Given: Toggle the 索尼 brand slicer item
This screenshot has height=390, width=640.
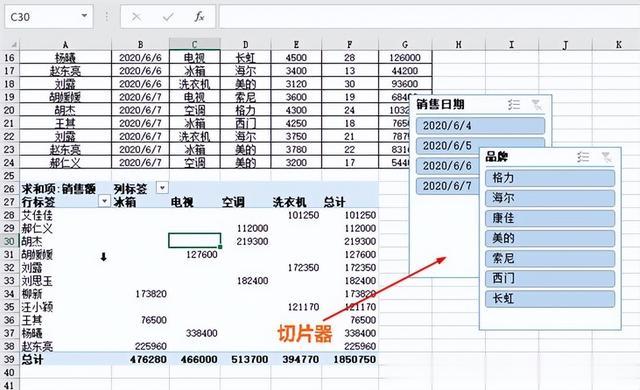Looking at the screenshot, I should [x=550, y=258].
